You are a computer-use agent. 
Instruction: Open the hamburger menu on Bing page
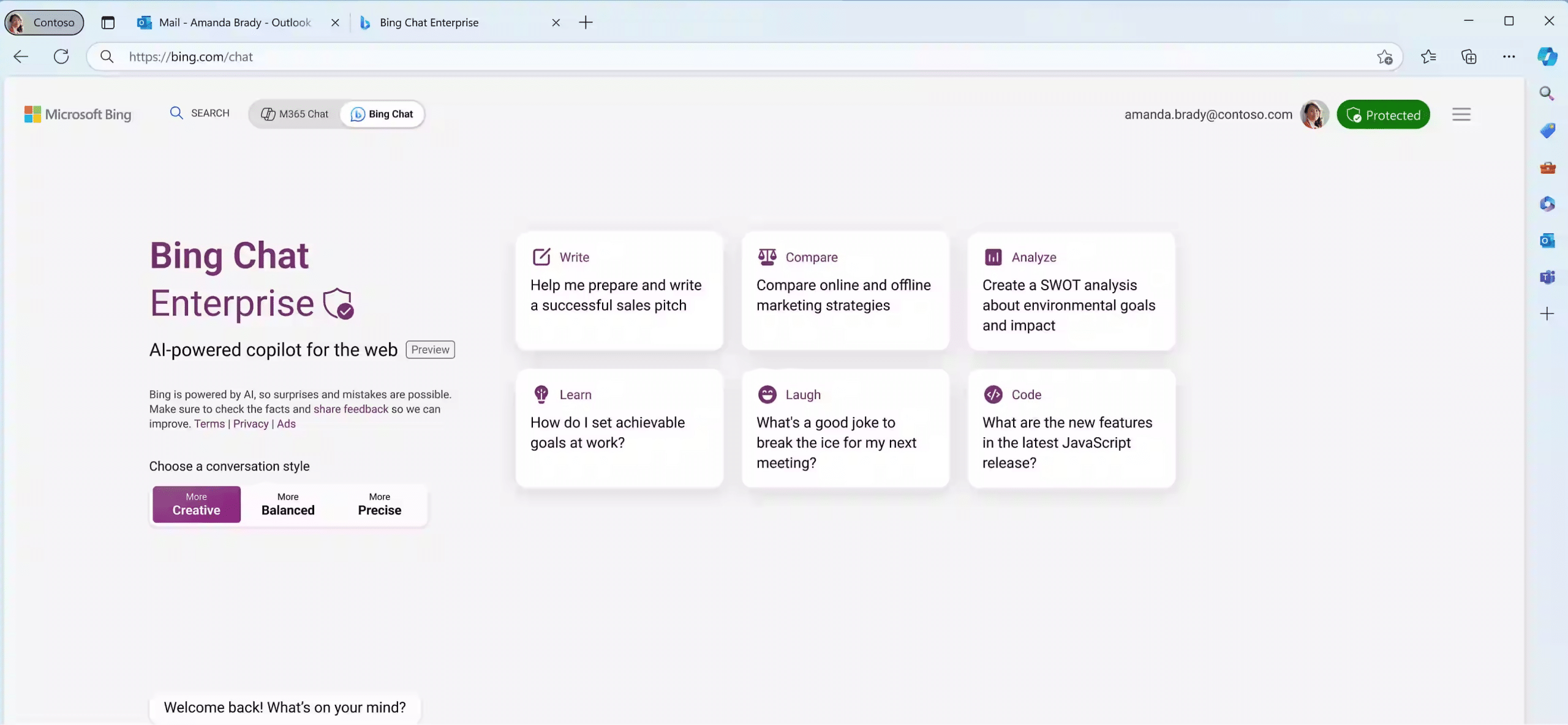pos(1461,115)
